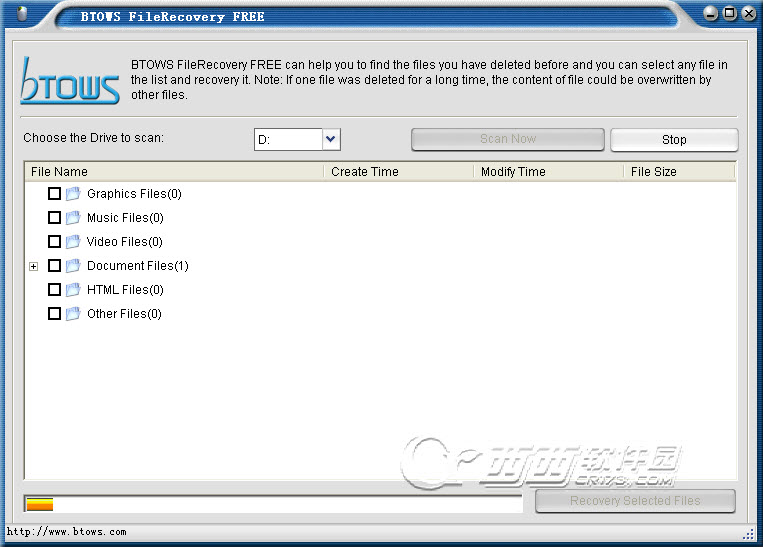Select the Other Files(0) label
This screenshot has height=547, width=763.
point(124,314)
